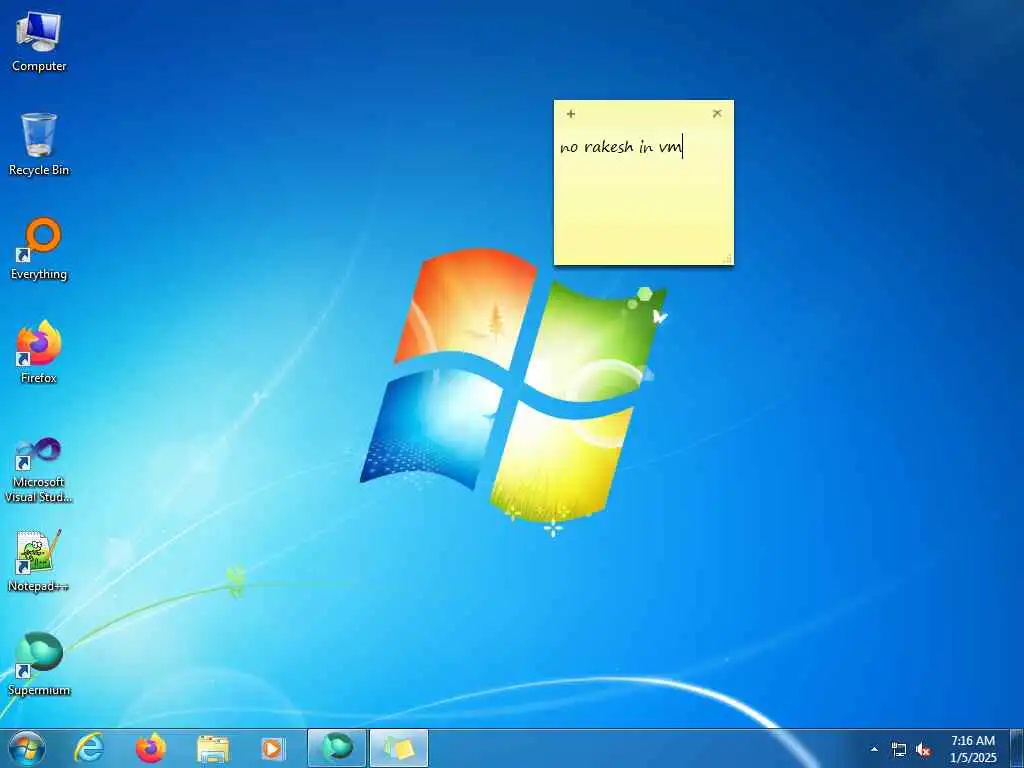The height and width of the screenshot is (768, 1024).
Task: Select the Firefox desktop shortcut
Action: tap(39, 352)
